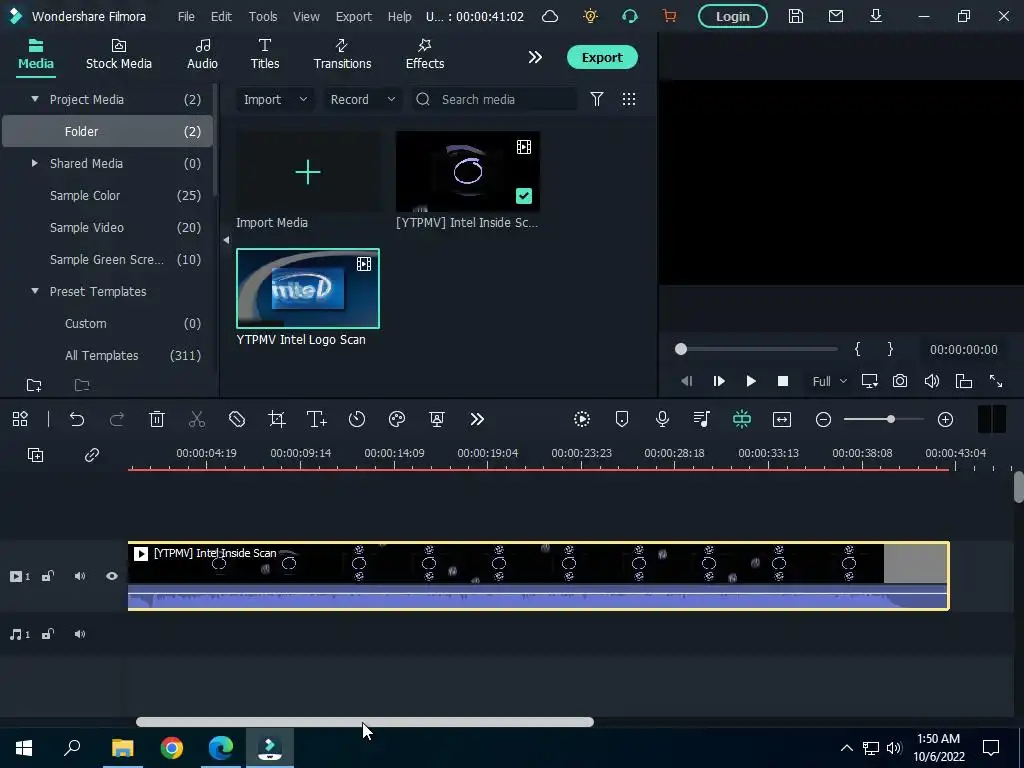Collapse media panel side arrow

(x=226, y=240)
